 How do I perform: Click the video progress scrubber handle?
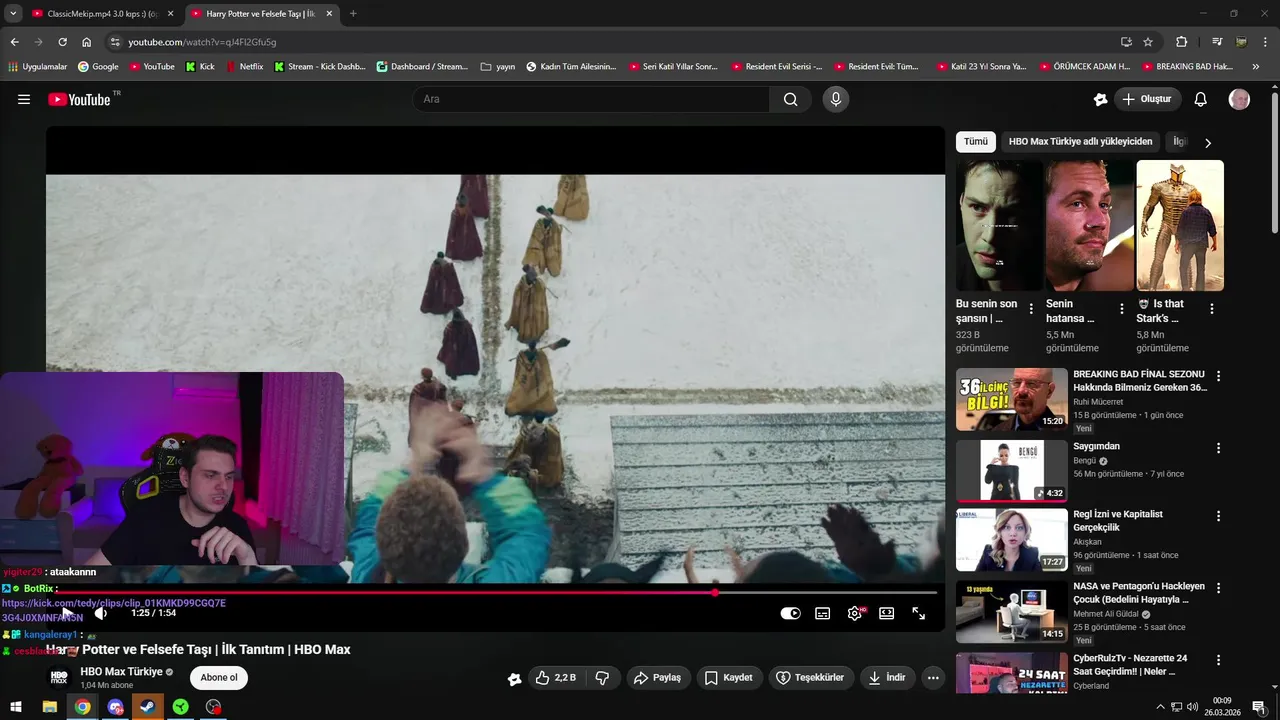point(715,593)
